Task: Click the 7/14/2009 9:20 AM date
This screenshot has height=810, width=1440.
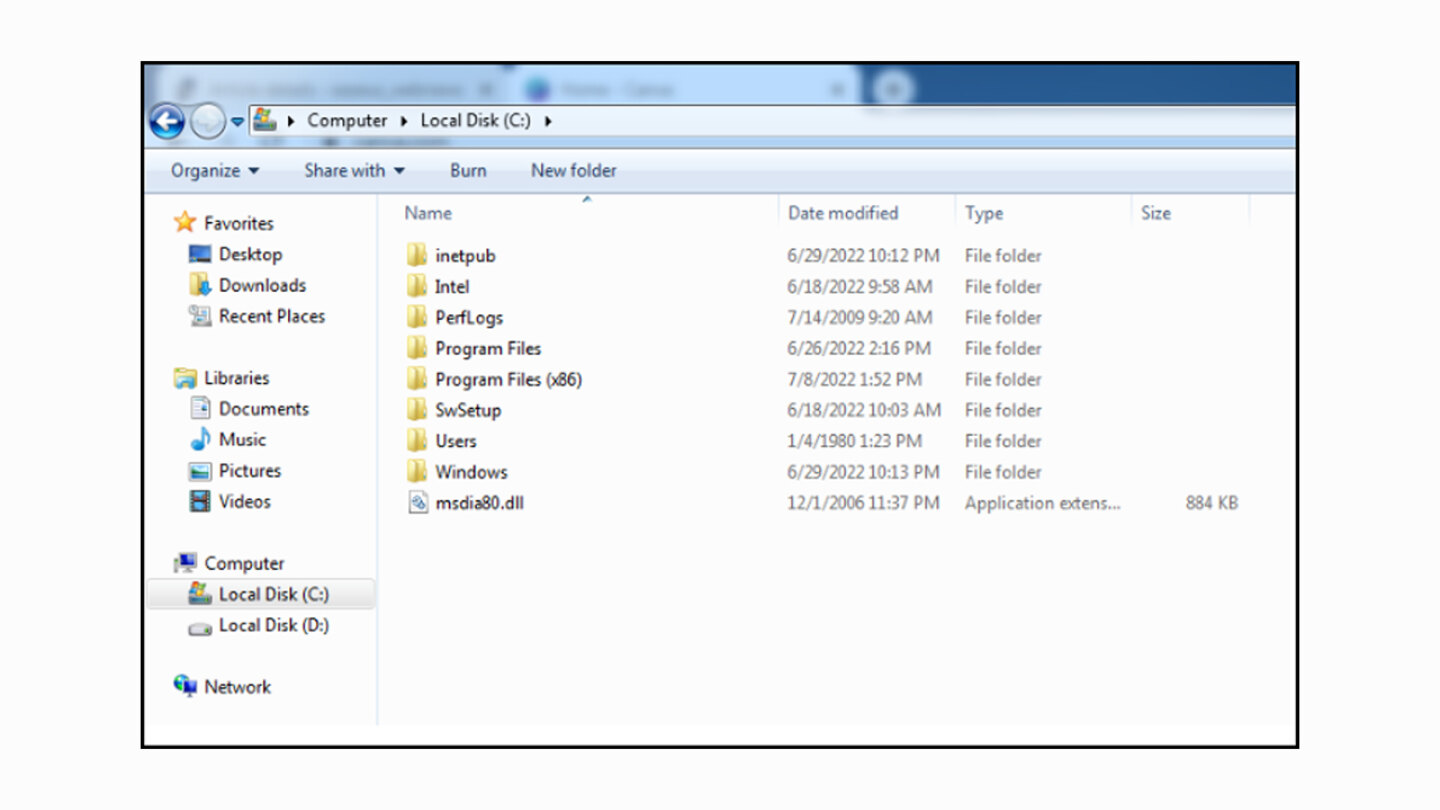Action: (860, 318)
